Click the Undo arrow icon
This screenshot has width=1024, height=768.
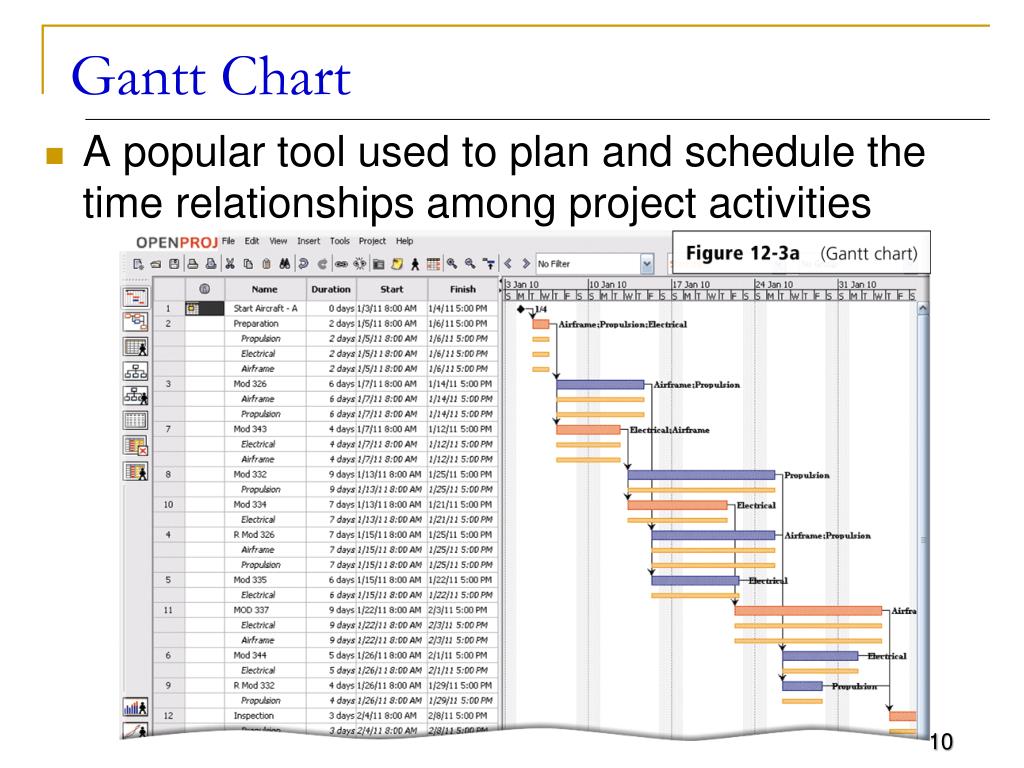[303, 264]
